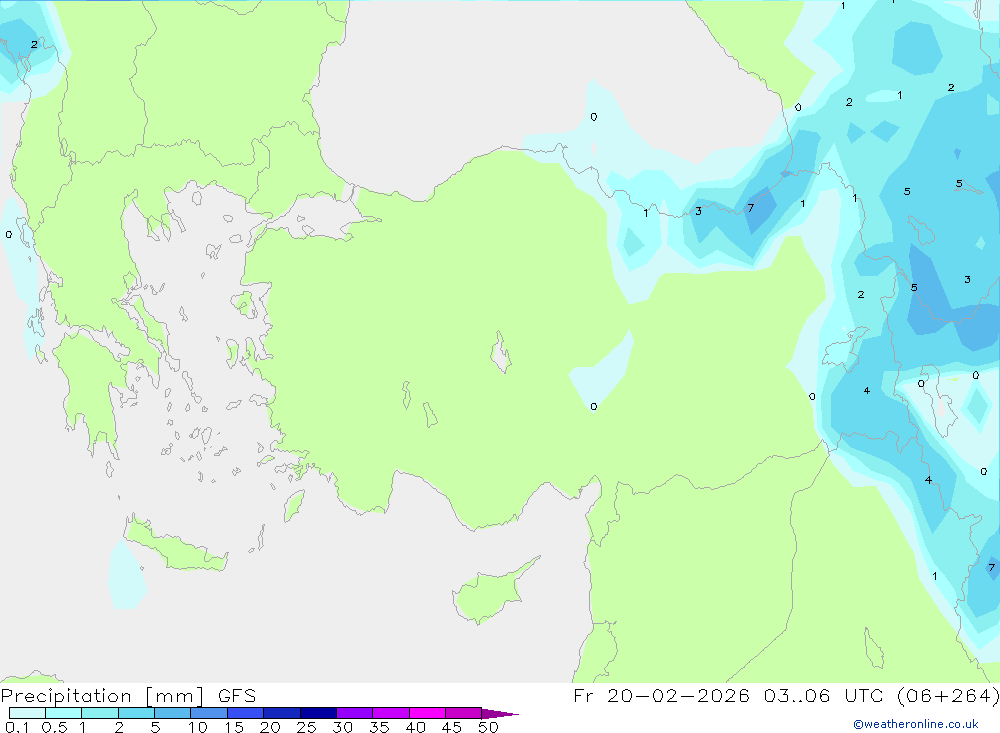Click the '40' legend scale label
Viewport: 1000px width, 733px height.
coord(415,727)
